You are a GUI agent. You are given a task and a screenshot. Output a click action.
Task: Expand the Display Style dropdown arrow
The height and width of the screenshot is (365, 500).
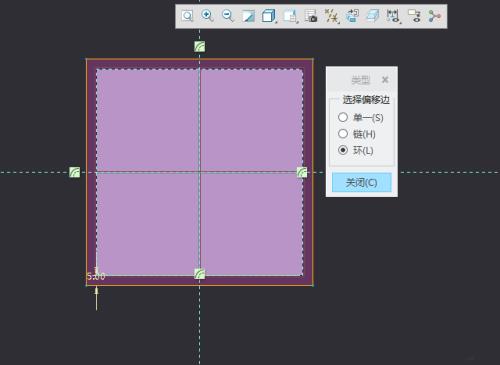276,22
